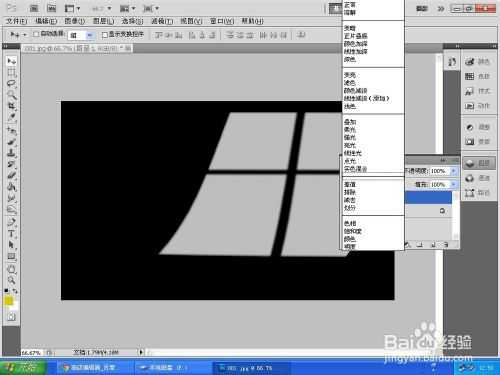Switch to the 路径 (Paths) panel
The image size is (500, 375).
tap(478, 193)
